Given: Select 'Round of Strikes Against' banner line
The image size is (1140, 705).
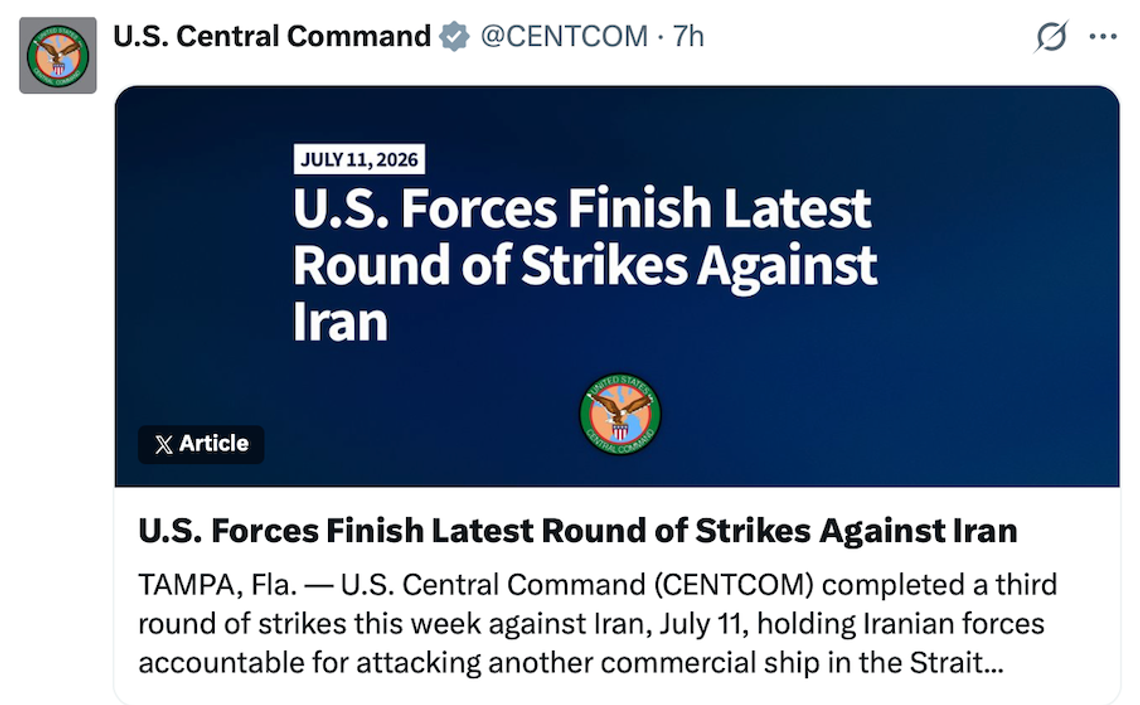Looking at the screenshot, I should [x=585, y=265].
